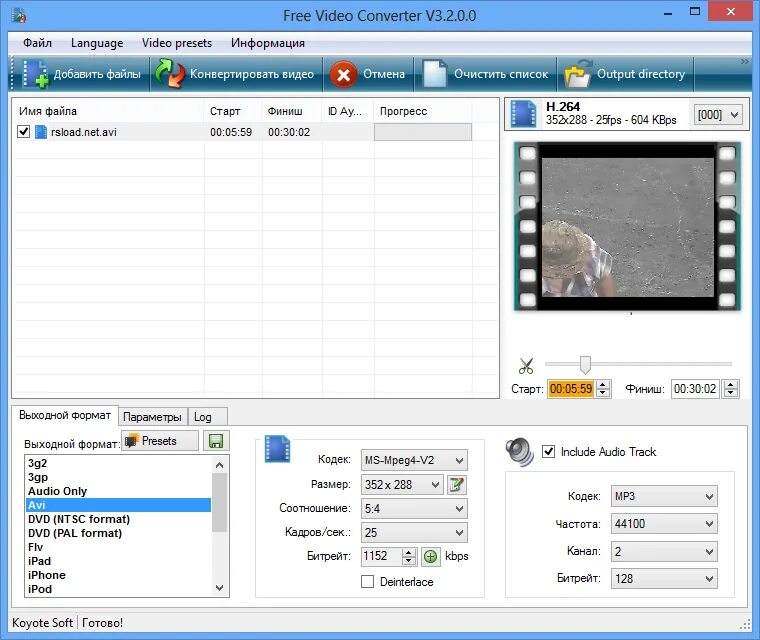The image size is (760, 640).
Task: Click Output directory toolbar label
Action: (641, 74)
